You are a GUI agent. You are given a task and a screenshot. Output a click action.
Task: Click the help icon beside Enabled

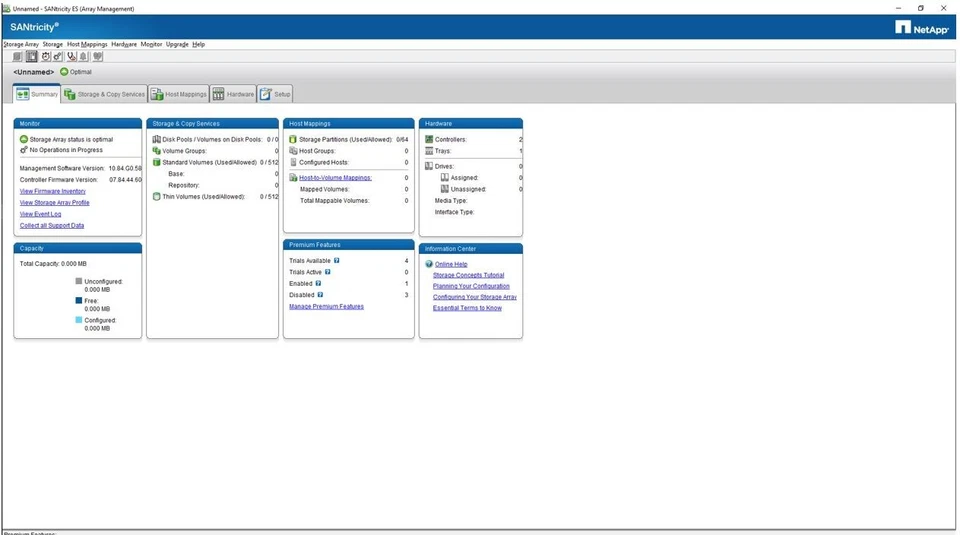pyautogui.click(x=318, y=283)
